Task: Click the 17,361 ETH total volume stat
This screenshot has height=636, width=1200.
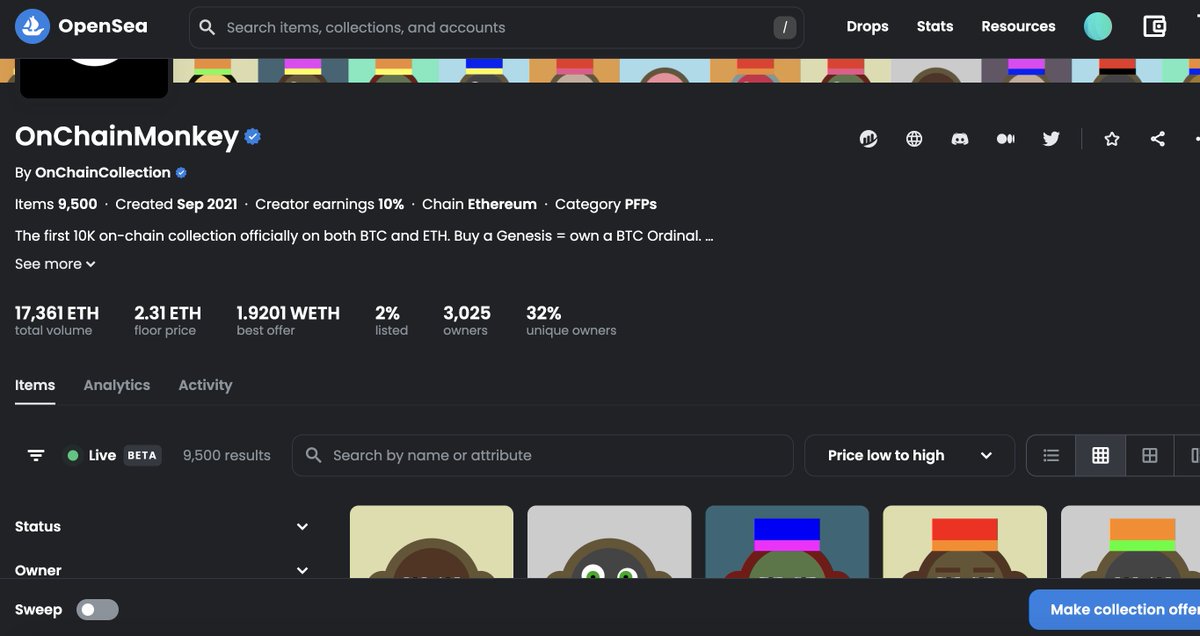Action: (x=57, y=320)
